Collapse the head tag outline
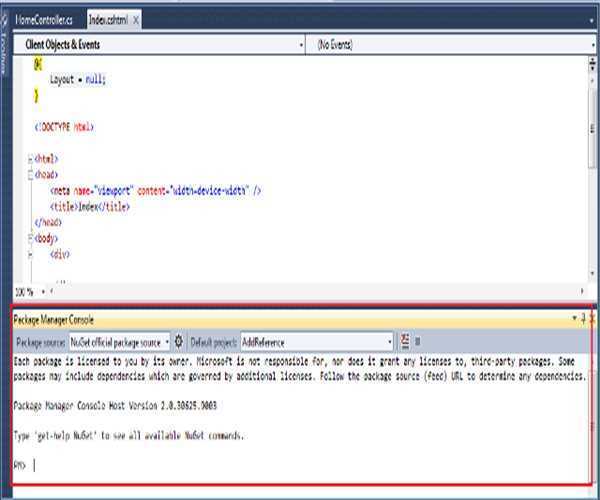Viewport: 600px width, 500px height. 28,174
